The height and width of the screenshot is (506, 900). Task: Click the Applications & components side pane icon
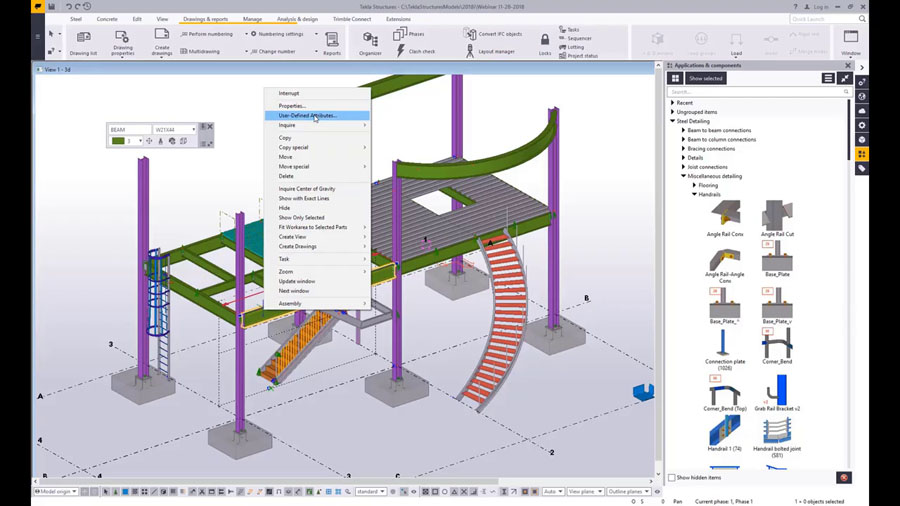[x=862, y=154]
